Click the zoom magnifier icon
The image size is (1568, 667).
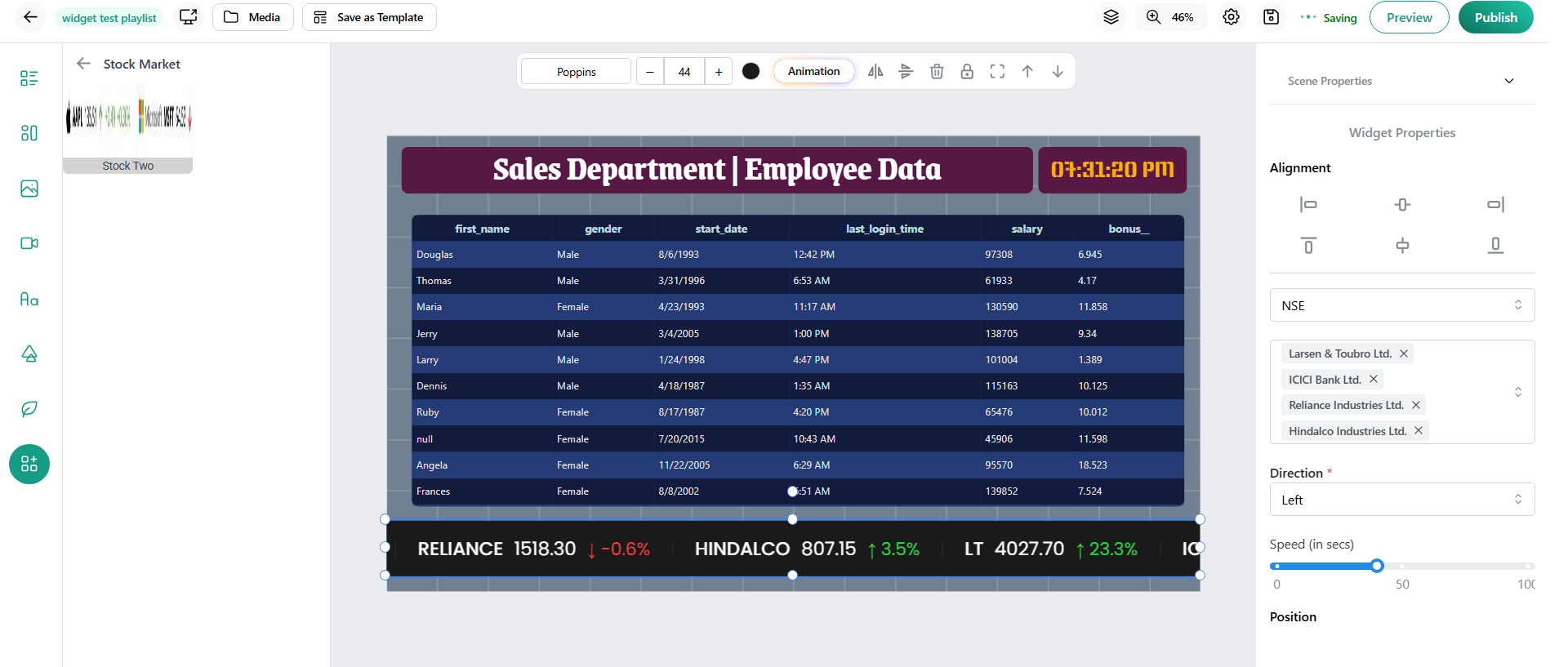(1153, 17)
